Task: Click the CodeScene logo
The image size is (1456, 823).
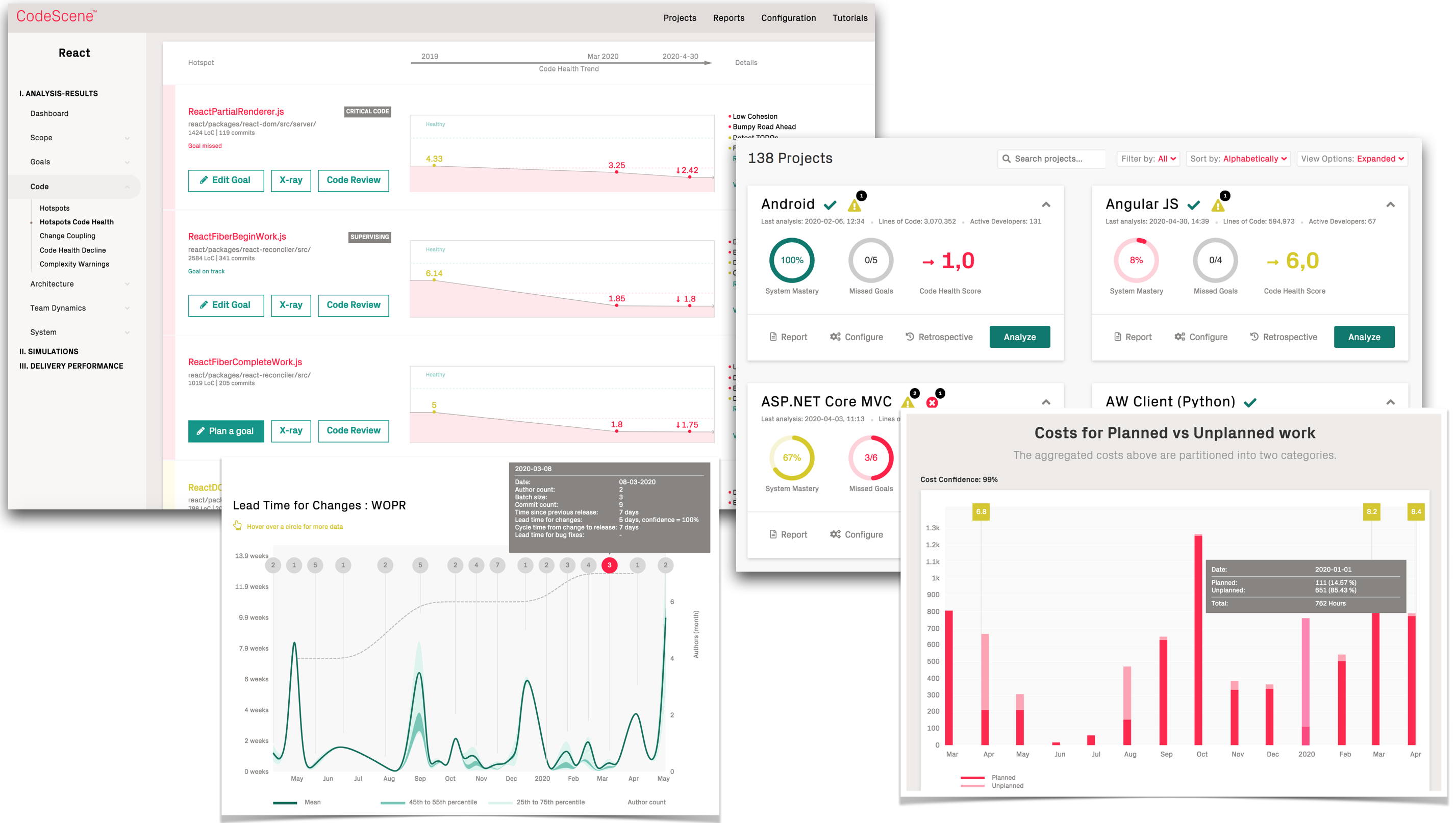Action: pyautogui.click(x=56, y=16)
